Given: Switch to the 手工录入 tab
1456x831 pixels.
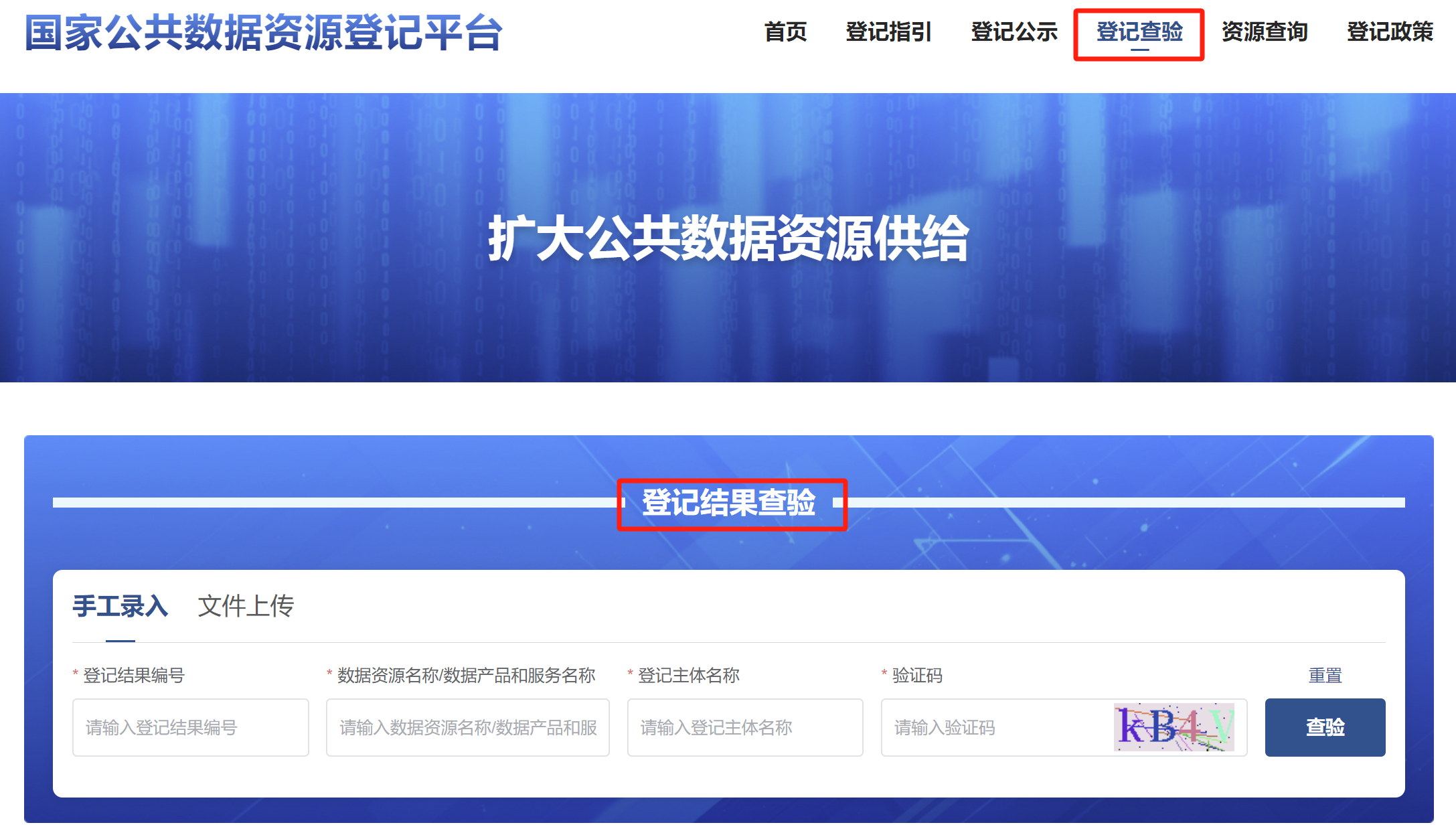Looking at the screenshot, I should (x=120, y=606).
